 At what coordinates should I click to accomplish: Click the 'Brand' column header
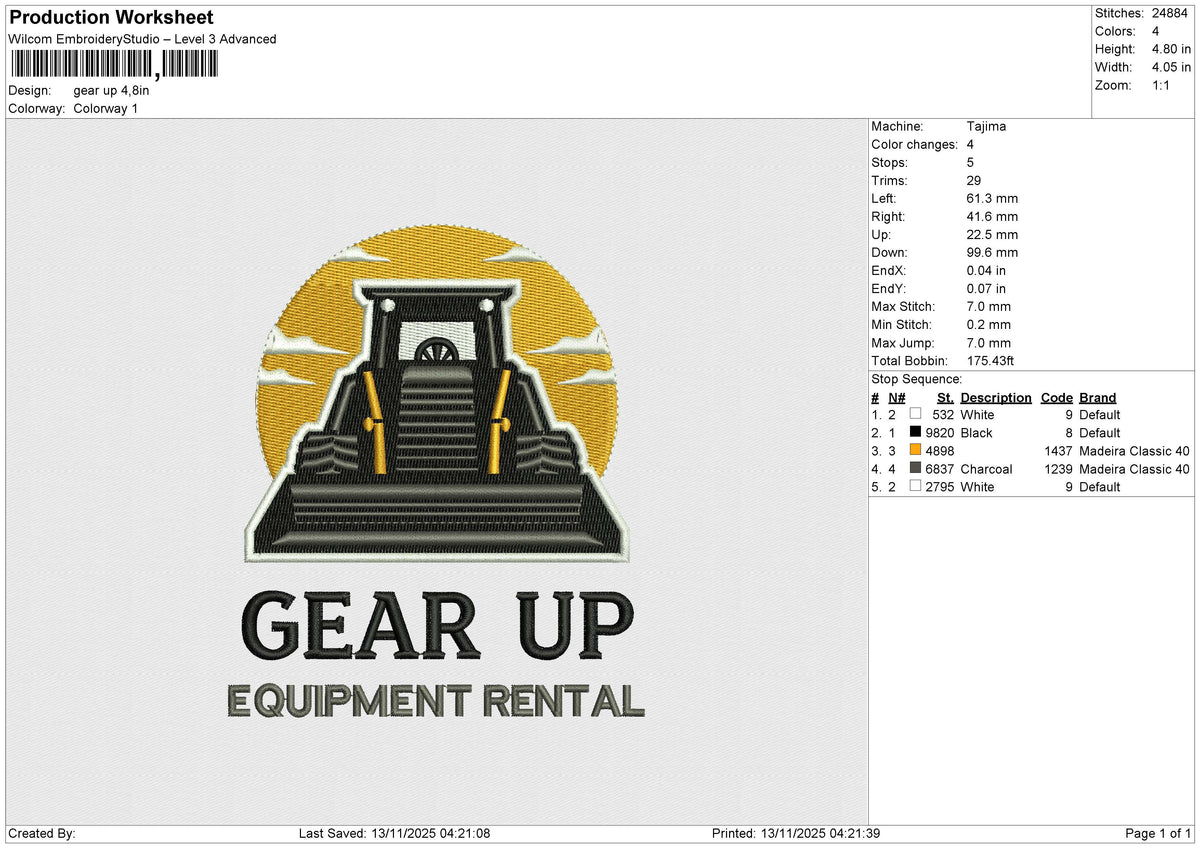click(x=1098, y=397)
